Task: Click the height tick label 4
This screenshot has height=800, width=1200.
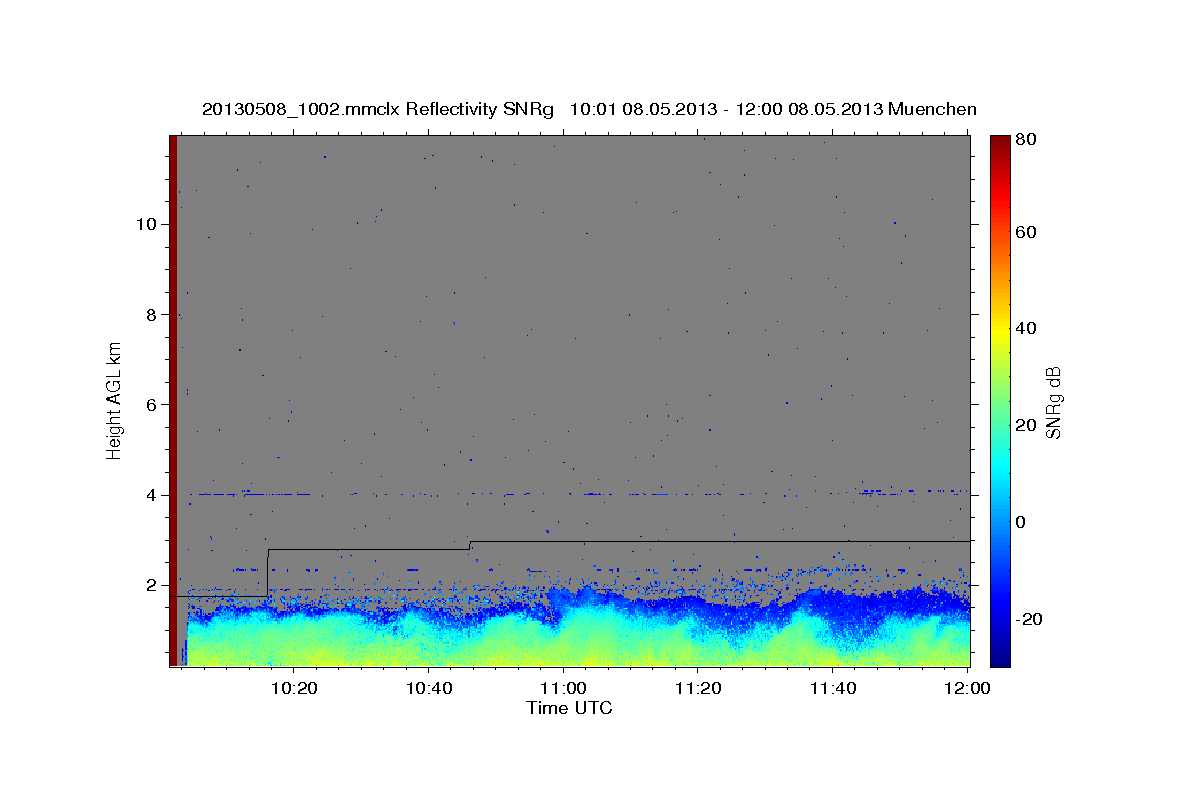Action: [152, 495]
